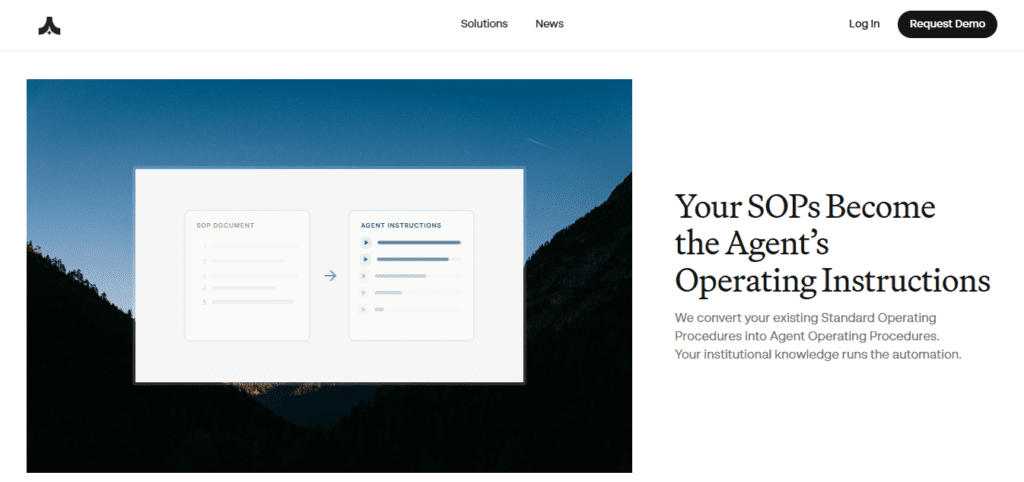Click the fifth play icon under Agent Instructions
Image resolution: width=1024 pixels, height=482 pixels.
pyautogui.click(x=366, y=310)
